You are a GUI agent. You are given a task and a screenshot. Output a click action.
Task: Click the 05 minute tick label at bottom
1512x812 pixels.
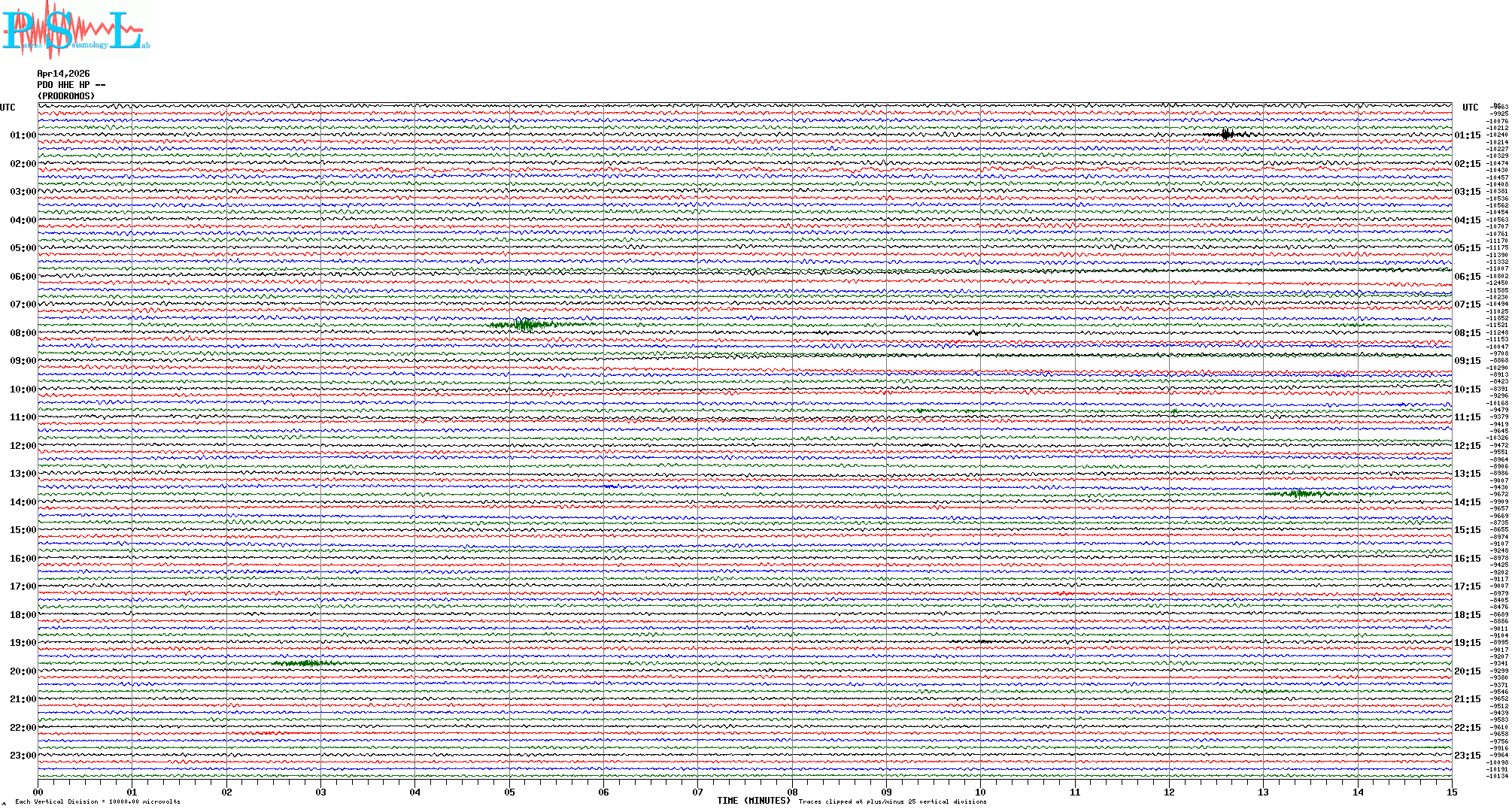[509, 792]
